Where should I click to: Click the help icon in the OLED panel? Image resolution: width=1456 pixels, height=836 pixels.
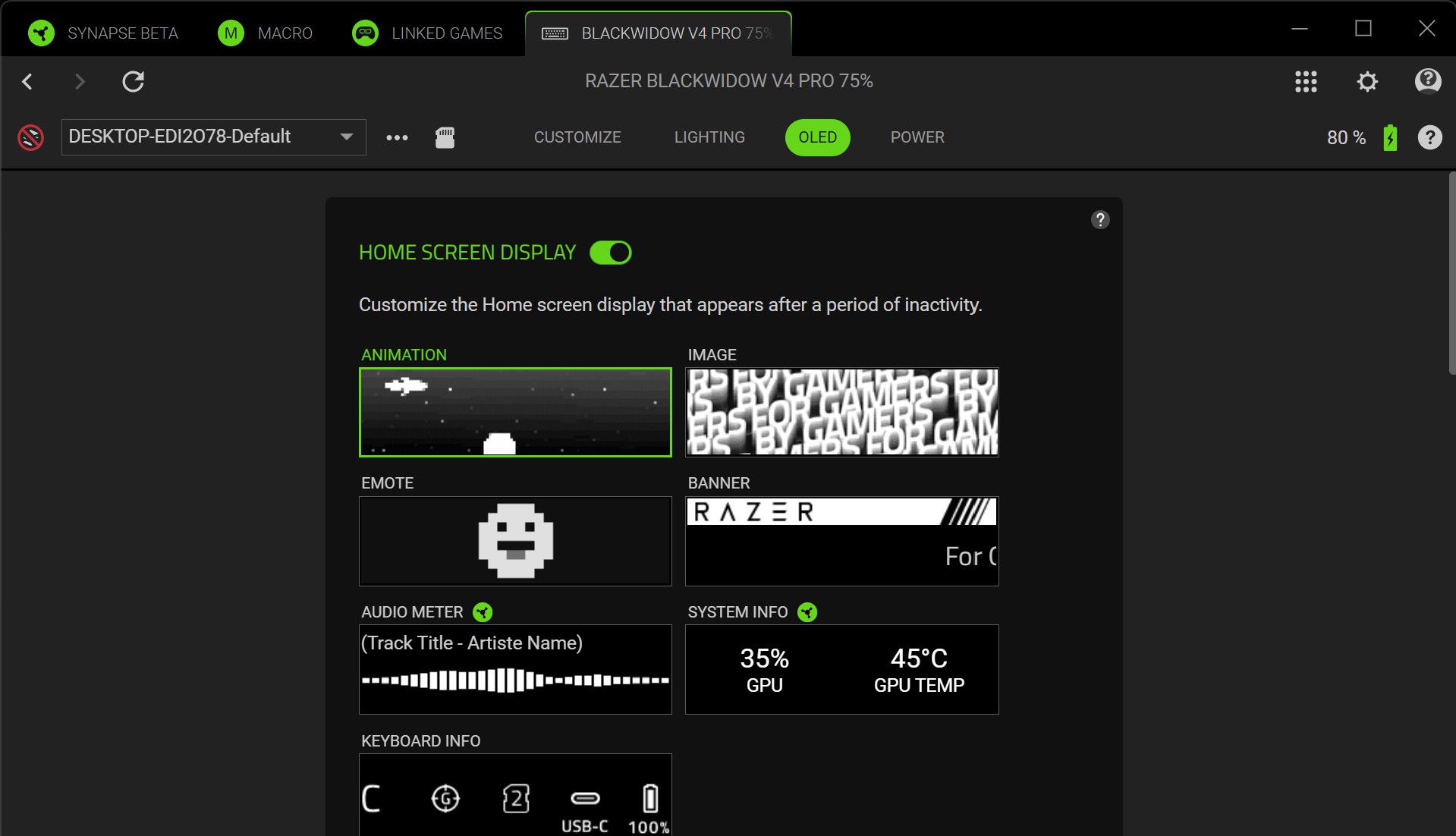(1100, 220)
